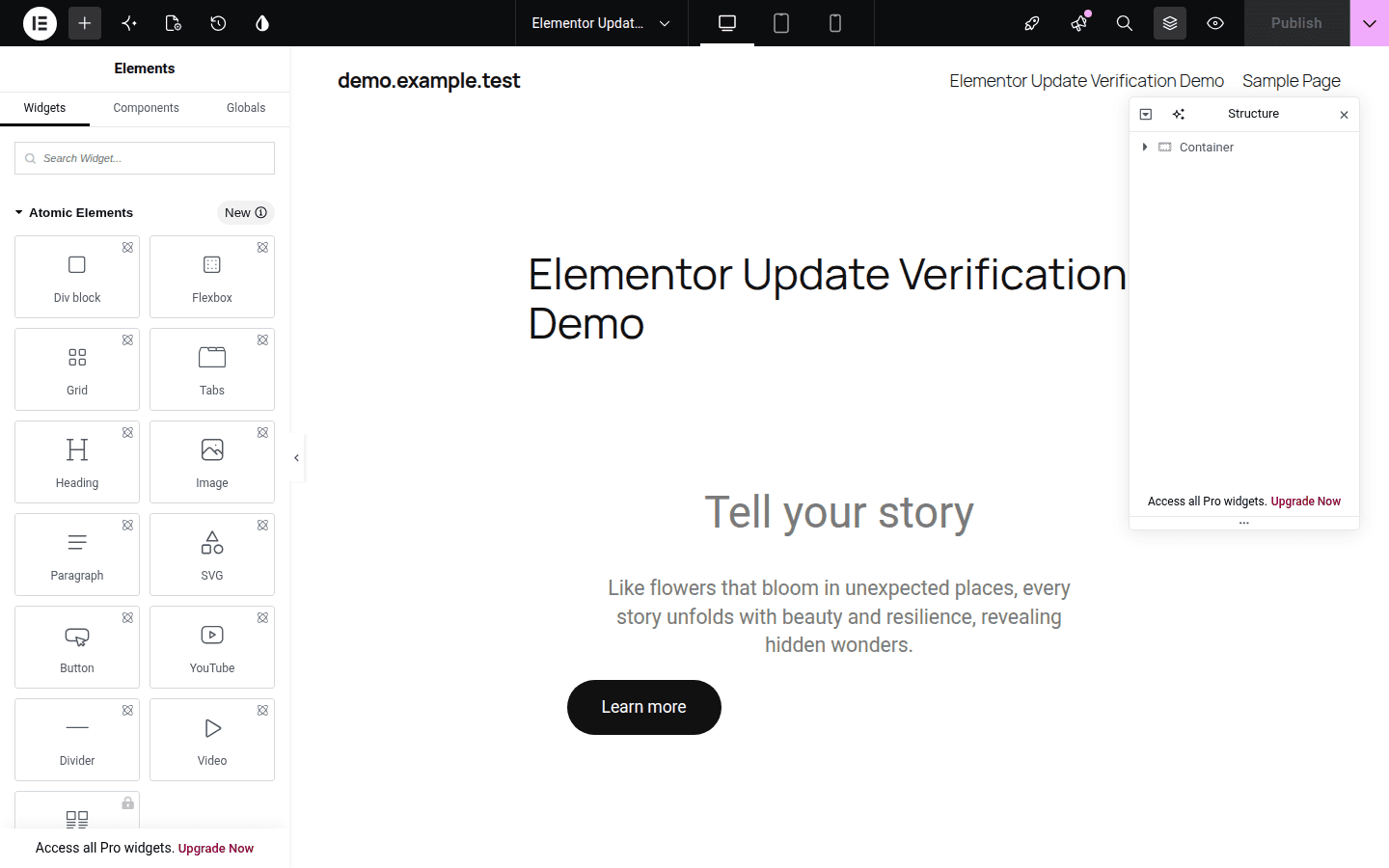Open the megaphone What's New icon
The height and width of the screenshot is (868, 1389).
tap(1078, 23)
